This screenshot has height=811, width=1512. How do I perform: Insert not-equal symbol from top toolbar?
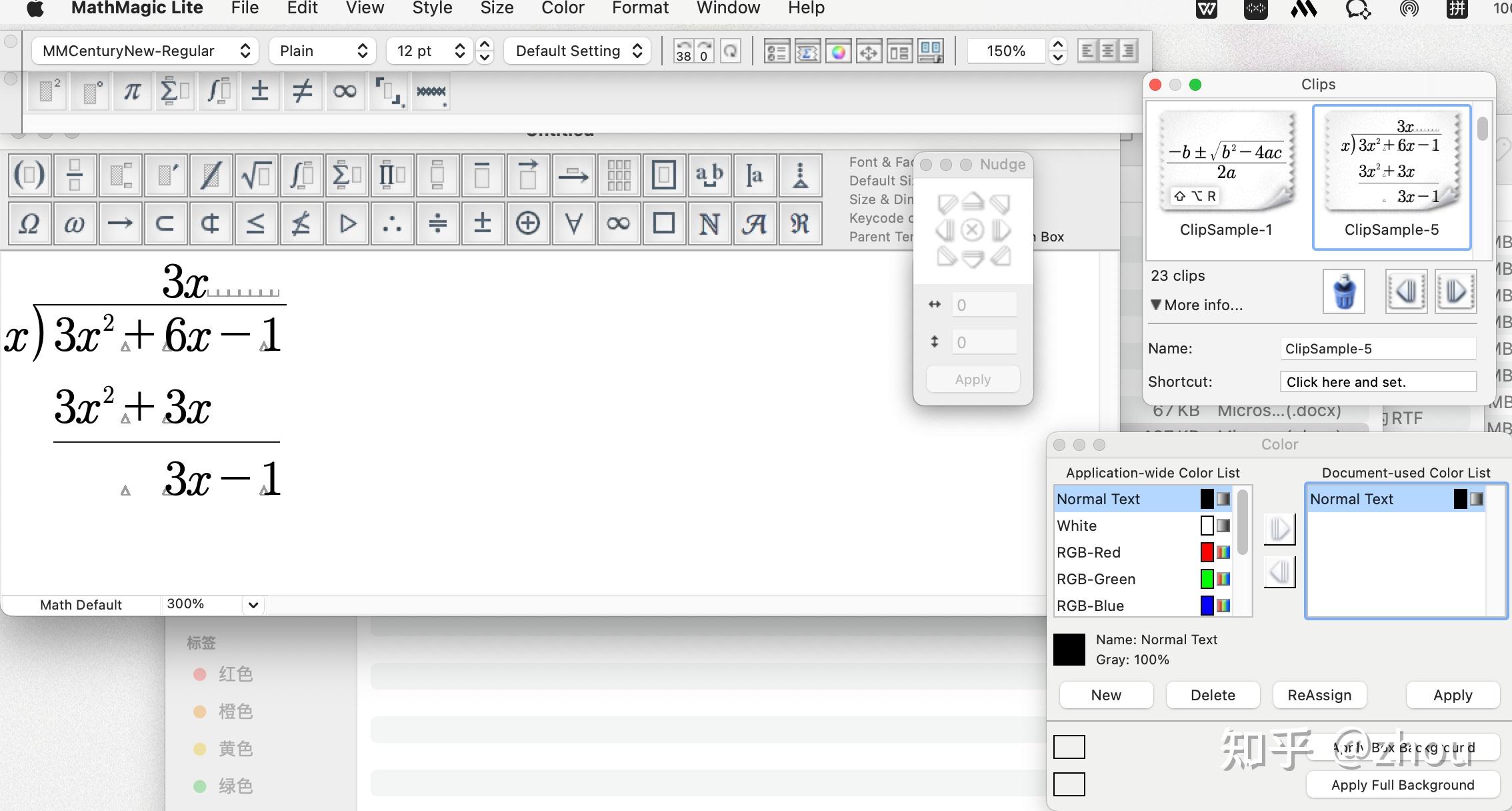coord(302,91)
